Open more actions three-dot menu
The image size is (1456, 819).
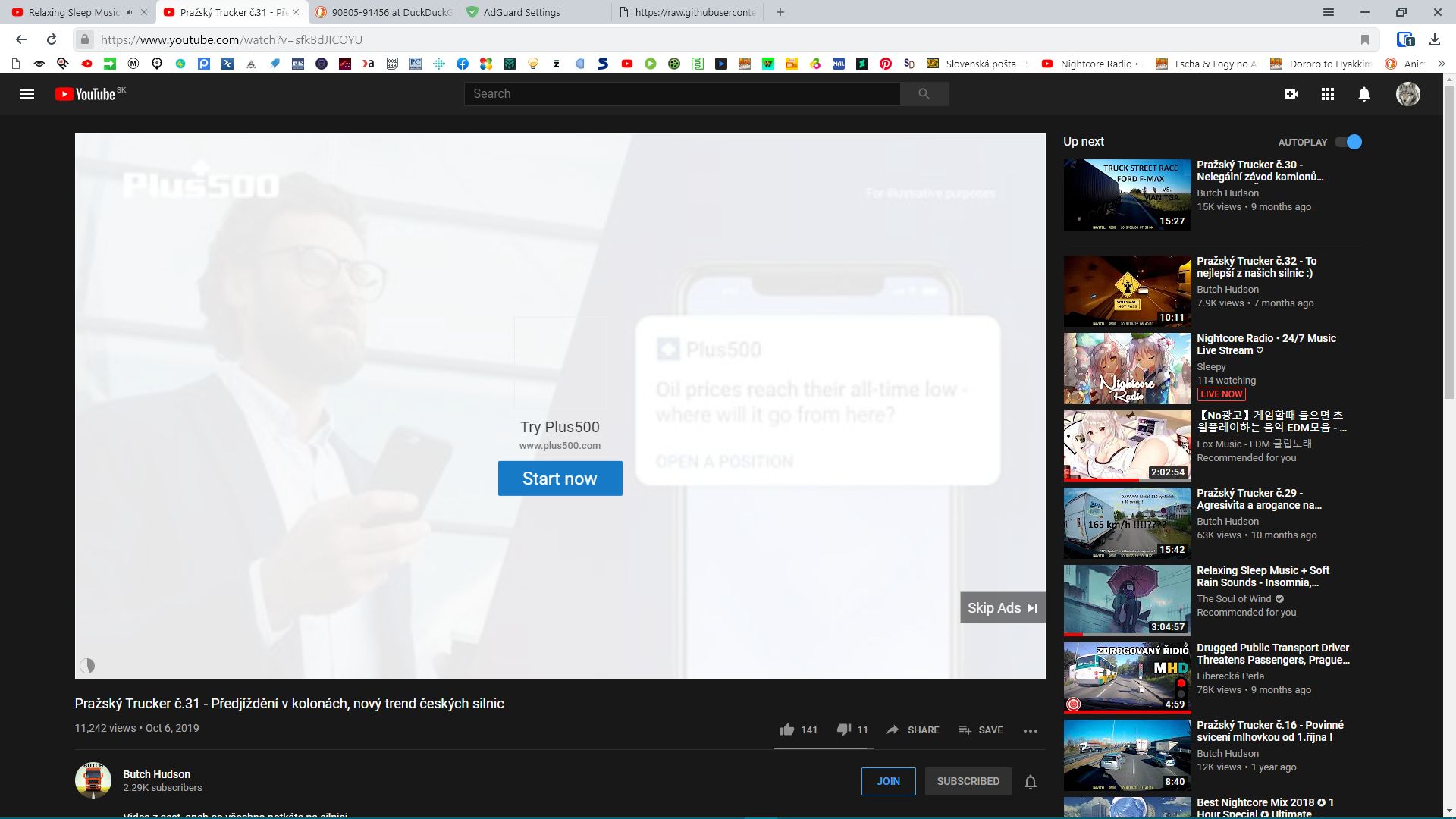1030,730
